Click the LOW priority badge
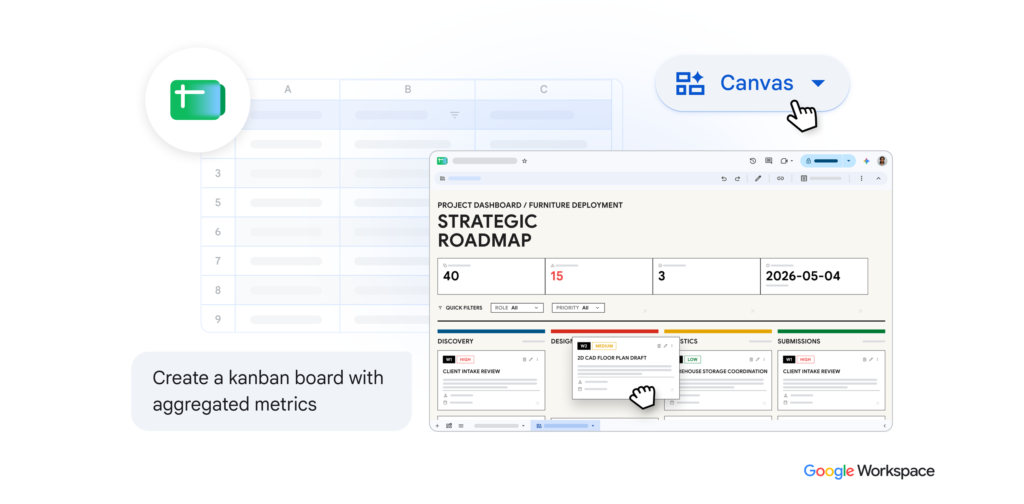The width and height of the screenshot is (1024, 504). pos(692,359)
